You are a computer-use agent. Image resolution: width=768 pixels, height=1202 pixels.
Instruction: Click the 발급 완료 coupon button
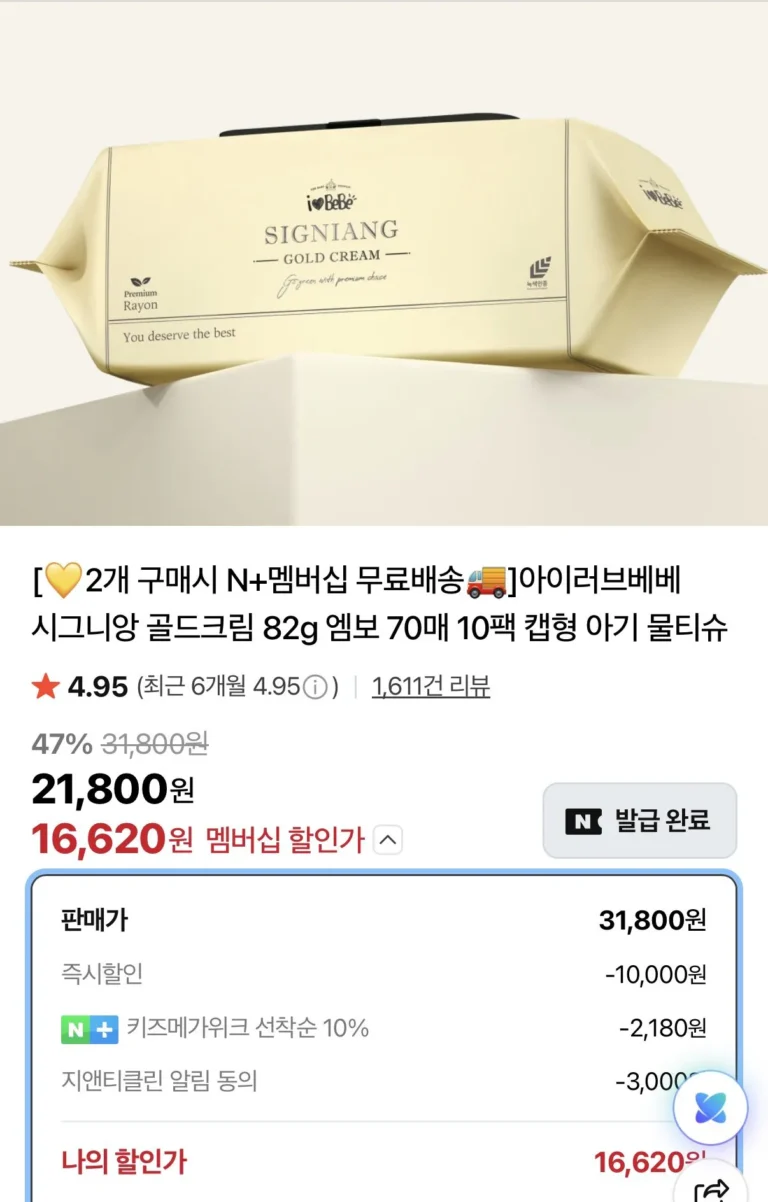coord(640,821)
